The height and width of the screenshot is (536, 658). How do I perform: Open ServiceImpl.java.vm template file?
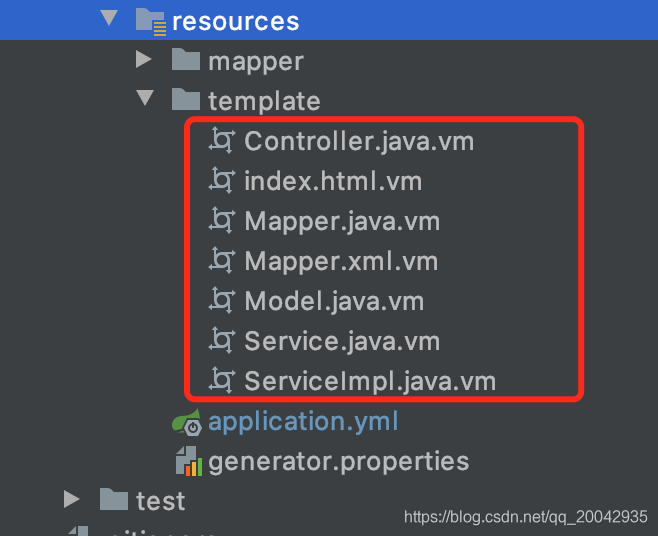370,381
